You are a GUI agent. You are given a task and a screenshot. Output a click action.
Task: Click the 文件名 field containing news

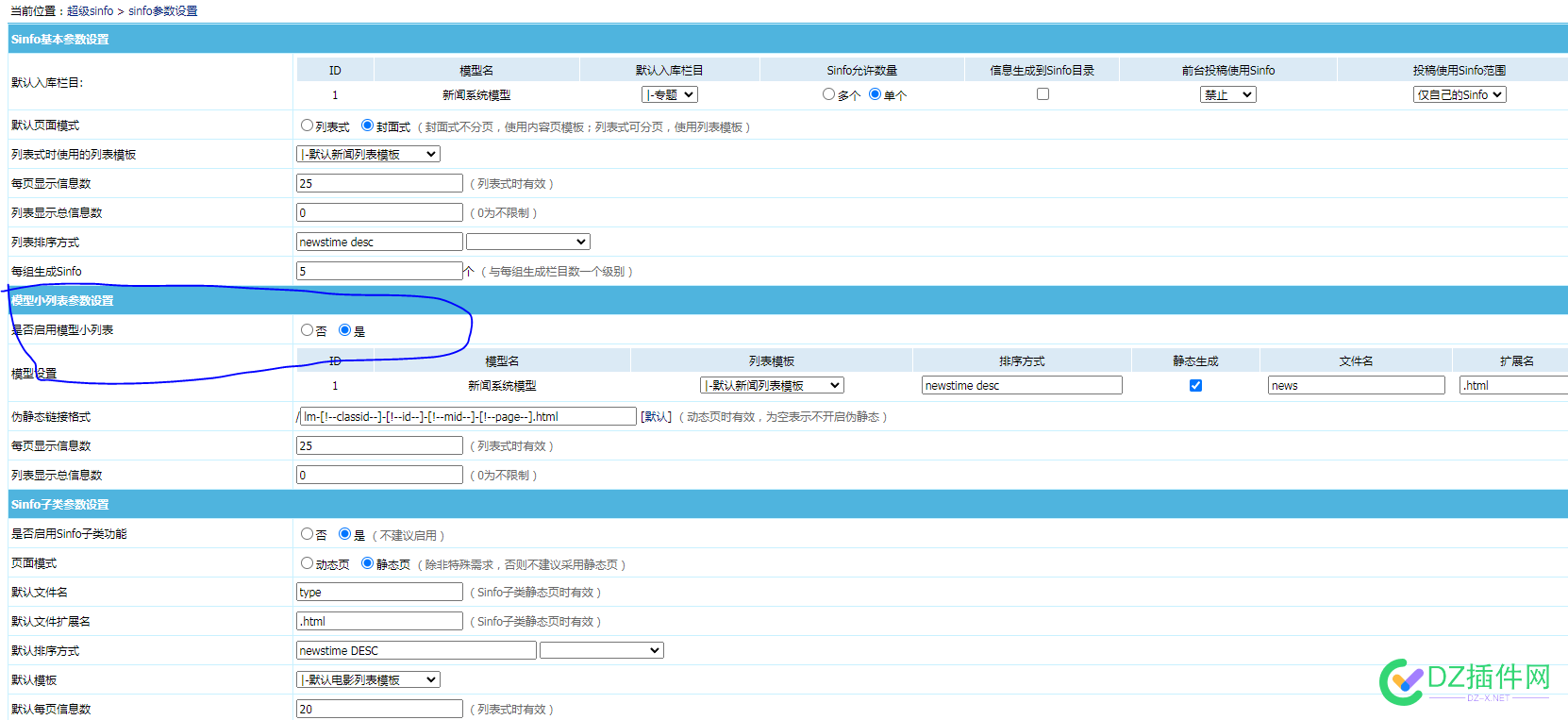tap(1357, 385)
